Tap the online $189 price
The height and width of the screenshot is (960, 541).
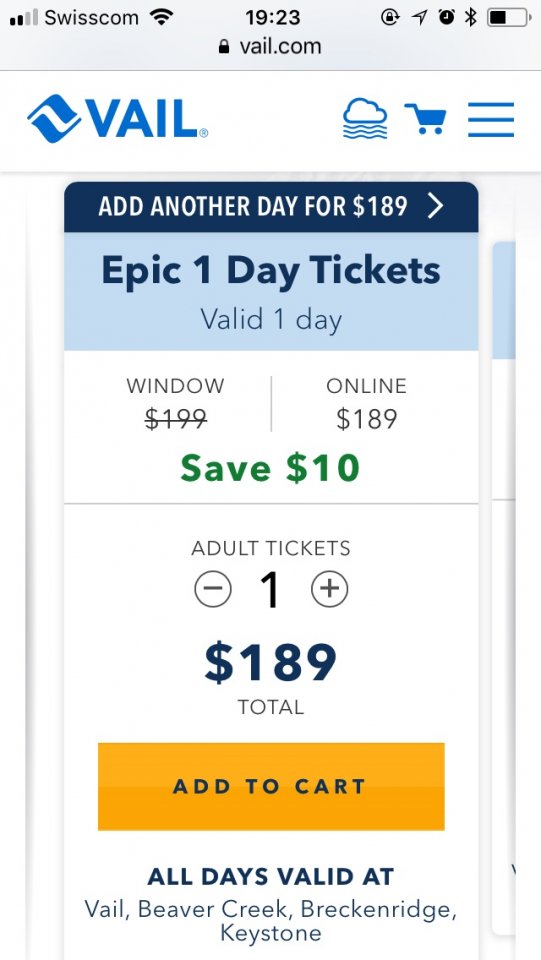pyautogui.click(x=367, y=419)
